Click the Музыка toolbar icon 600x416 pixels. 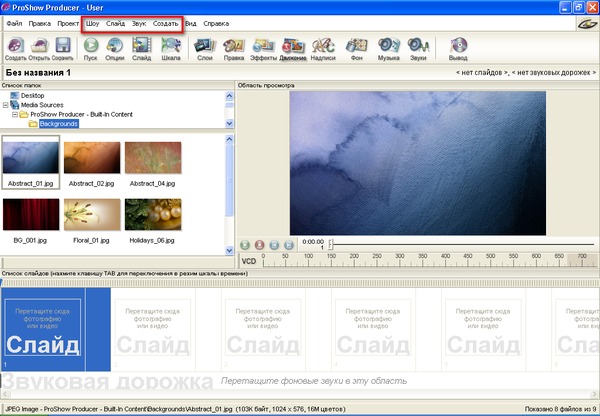click(388, 49)
